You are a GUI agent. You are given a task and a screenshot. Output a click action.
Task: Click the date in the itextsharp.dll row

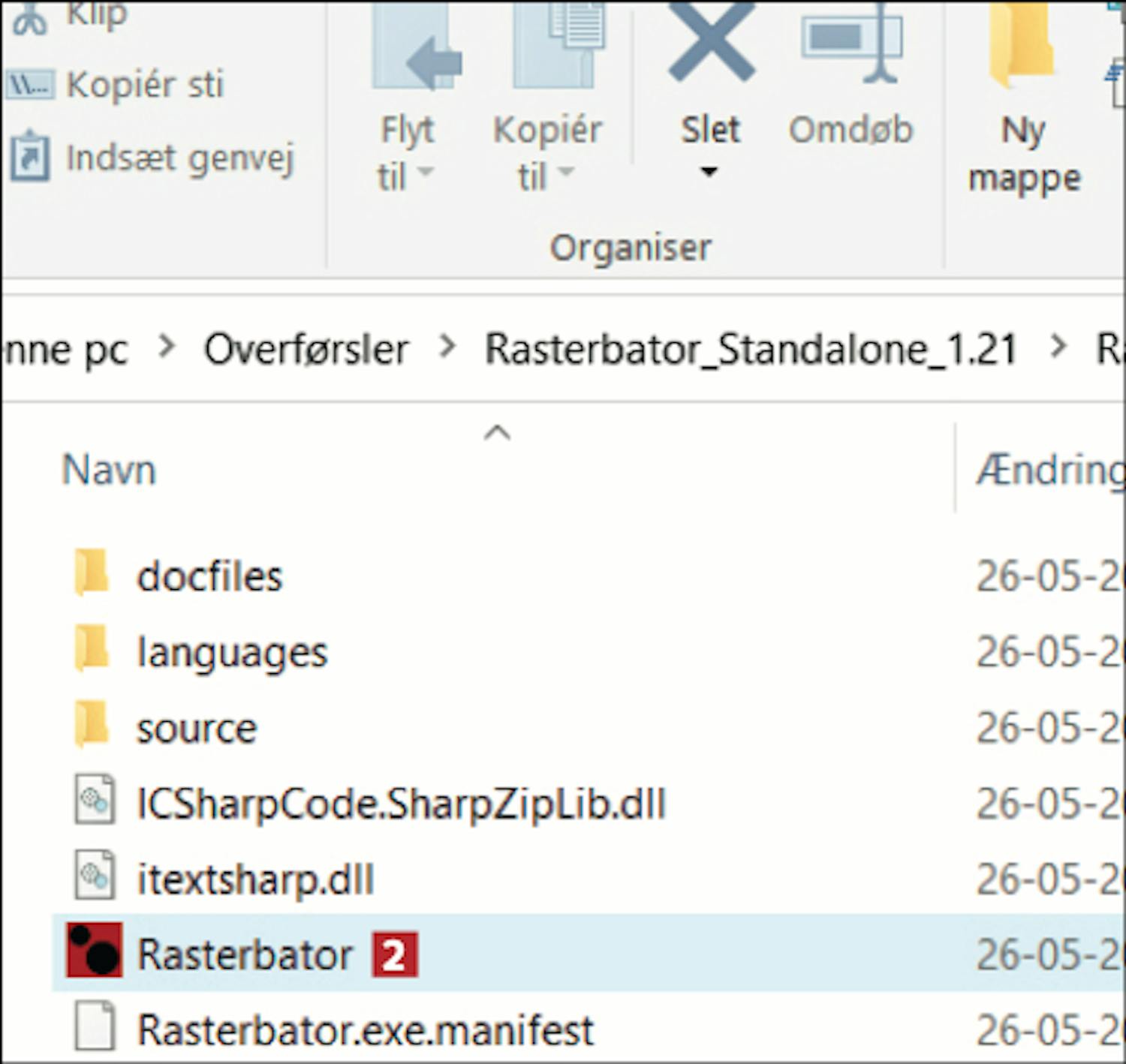point(1049,879)
